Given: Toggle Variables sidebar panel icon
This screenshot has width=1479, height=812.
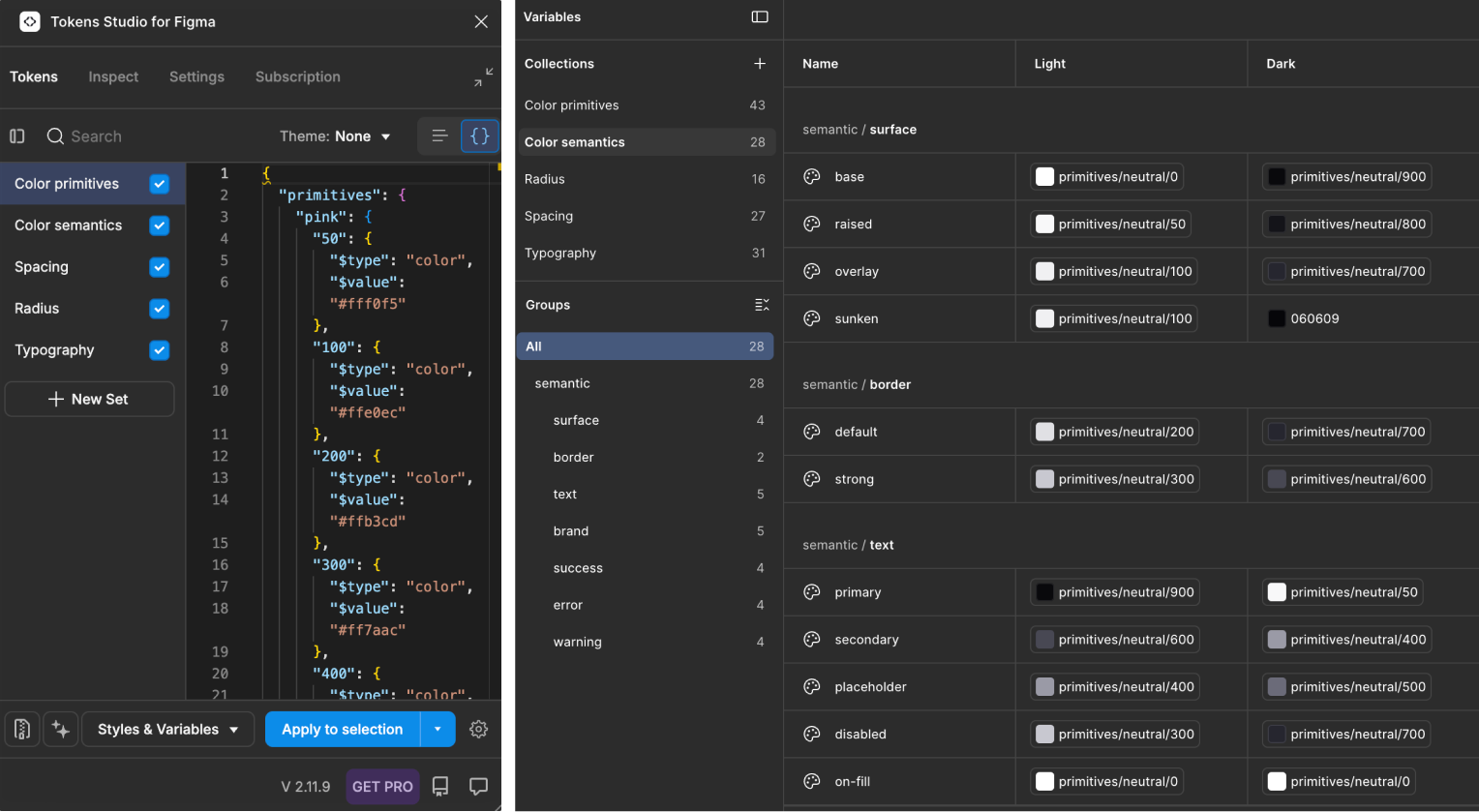Looking at the screenshot, I should click(x=760, y=16).
